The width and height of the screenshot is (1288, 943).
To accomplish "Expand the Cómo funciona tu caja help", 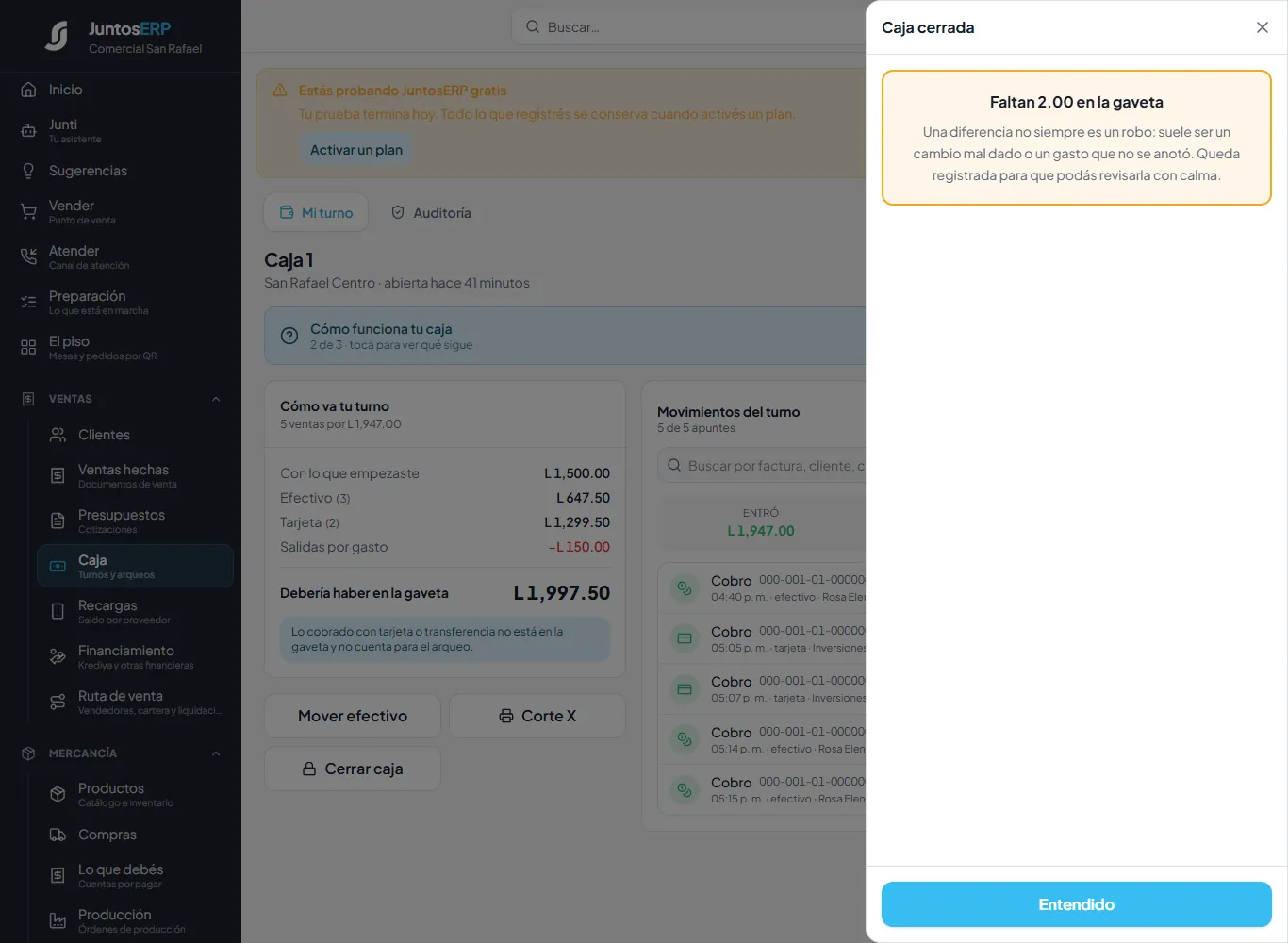I will click(566, 336).
